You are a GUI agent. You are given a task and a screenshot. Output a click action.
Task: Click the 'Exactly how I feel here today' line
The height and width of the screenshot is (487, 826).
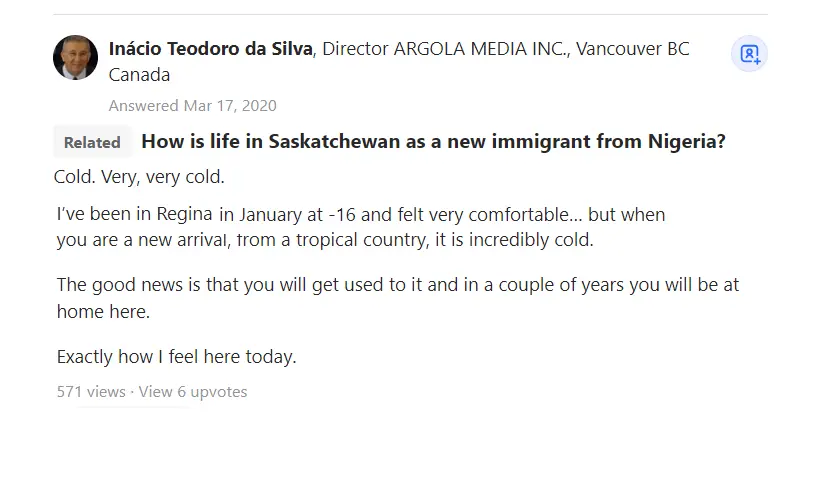[x=176, y=357]
